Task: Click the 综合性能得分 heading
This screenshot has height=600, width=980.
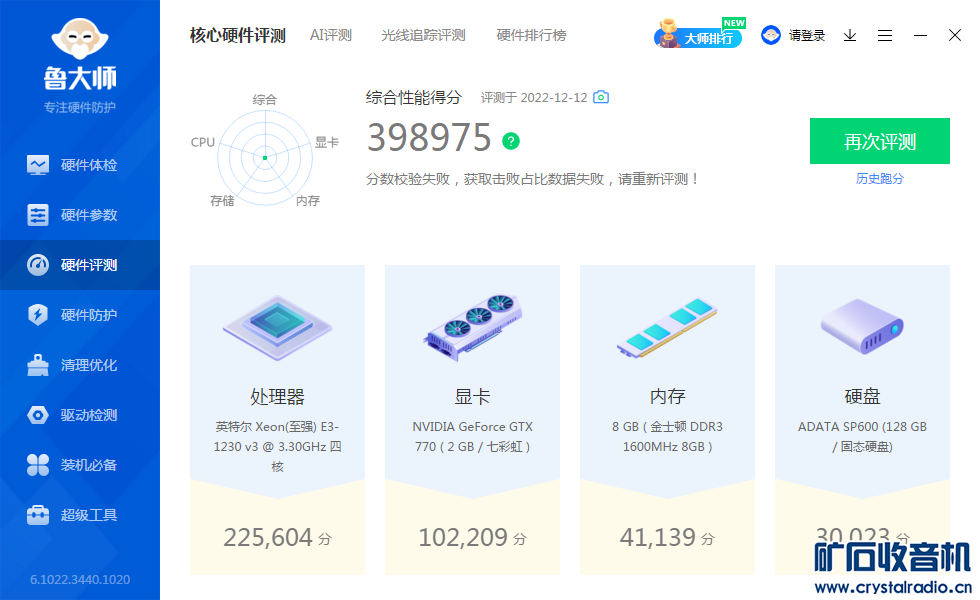Action: pyautogui.click(x=414, y=98)
